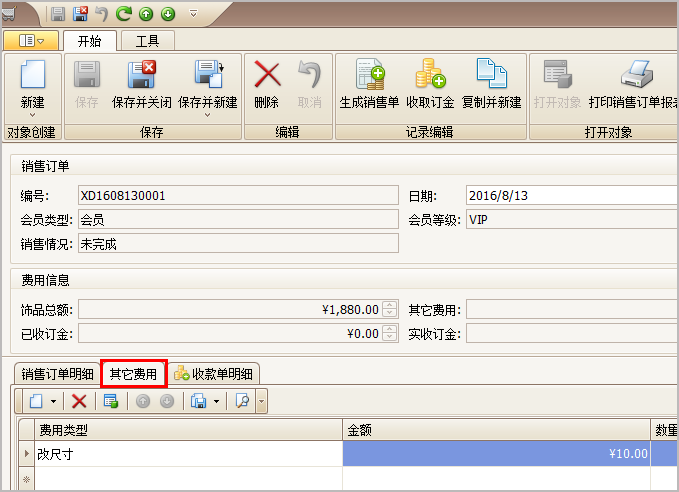Click the 其它费用 input field

pyautogui.click(x=572, y=309)
